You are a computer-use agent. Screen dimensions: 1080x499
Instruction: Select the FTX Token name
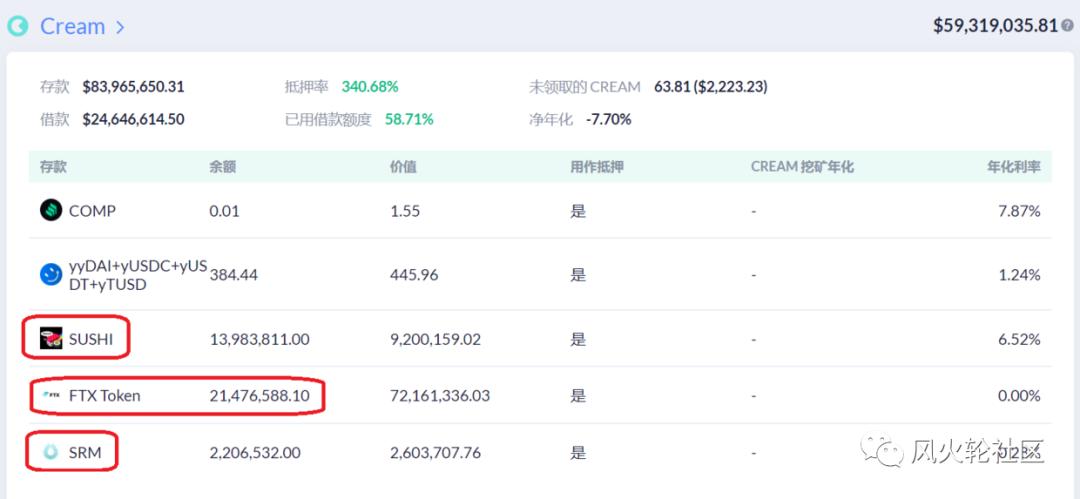[x=105, y=396]
